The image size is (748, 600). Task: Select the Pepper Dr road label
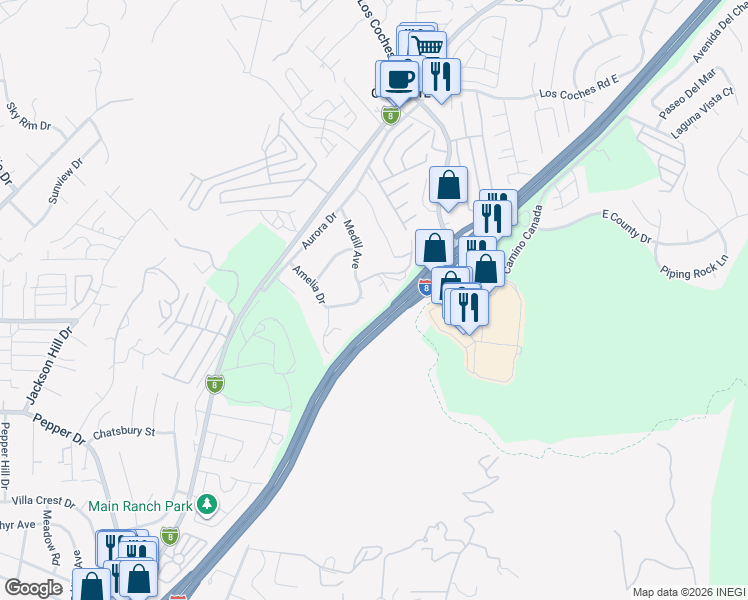(x=59, y=428)
